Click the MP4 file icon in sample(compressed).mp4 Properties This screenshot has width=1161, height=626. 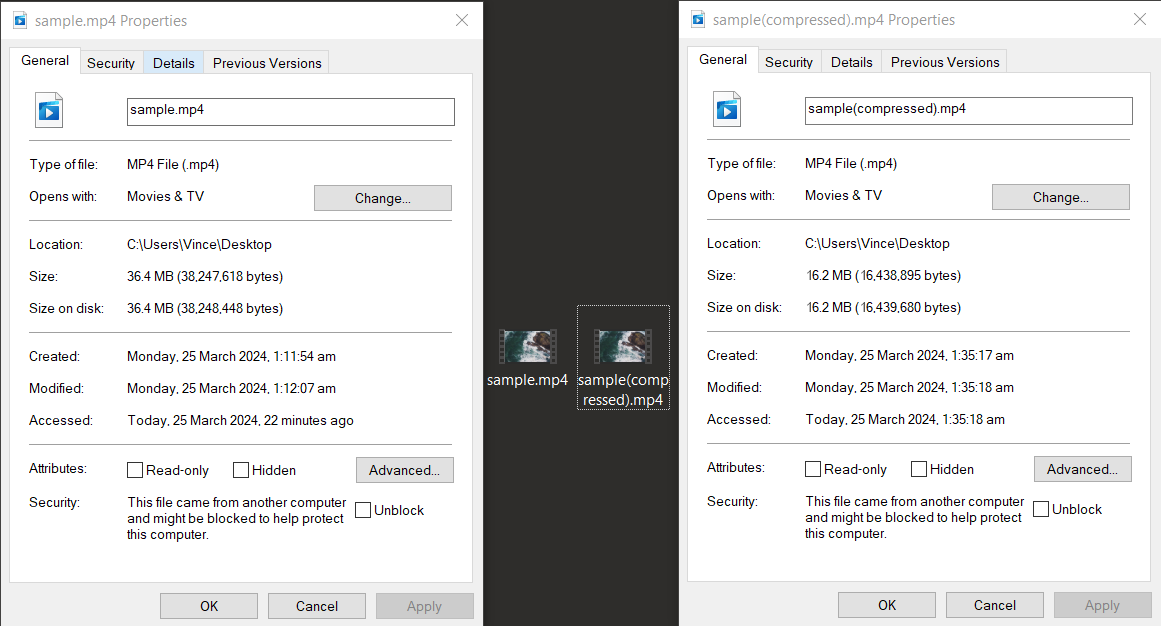click(x=726, y=110)
